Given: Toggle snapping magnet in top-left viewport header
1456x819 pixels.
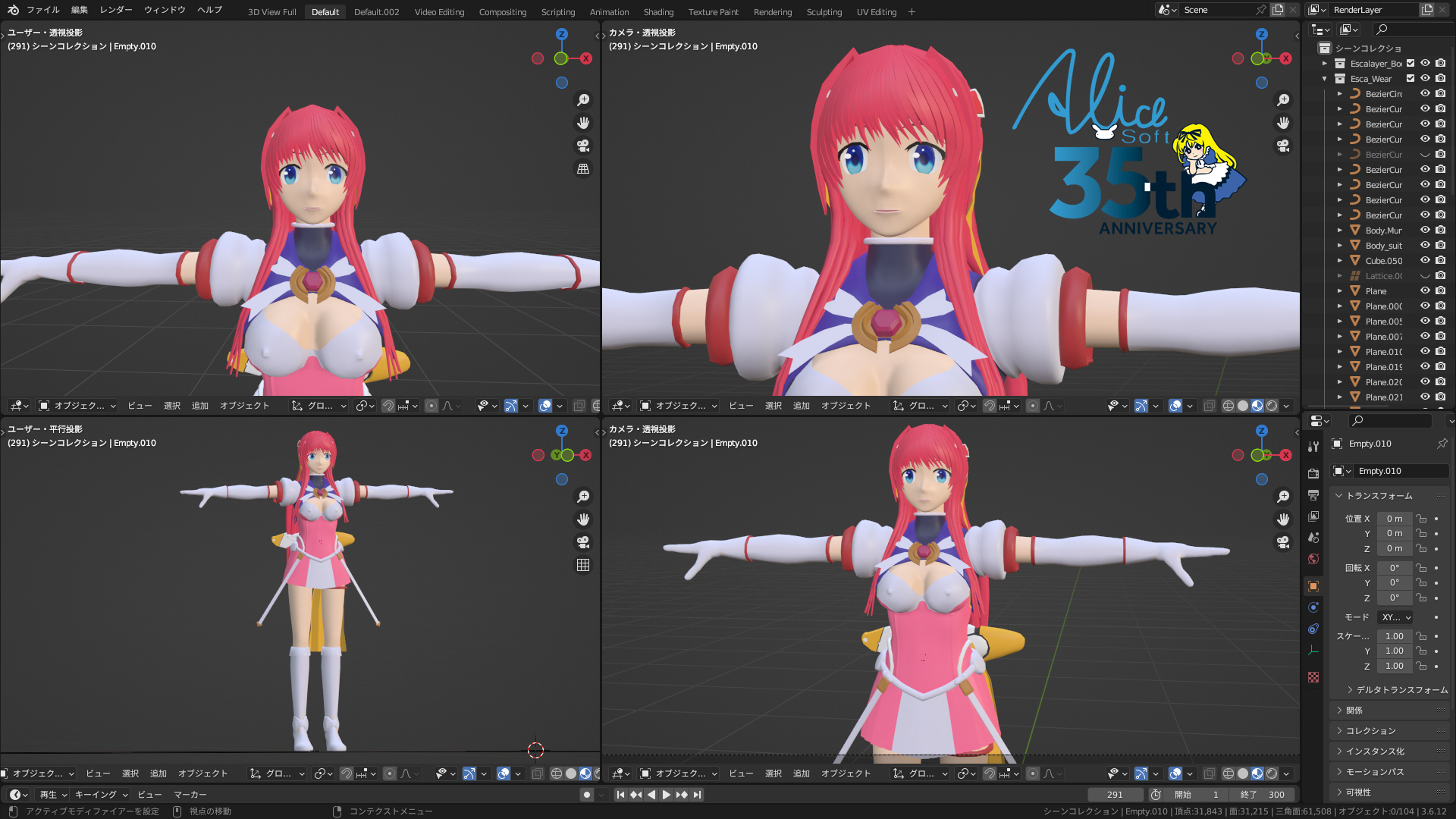Looking at the screenshot, I should pyautogui.click(x=388, y=406).
